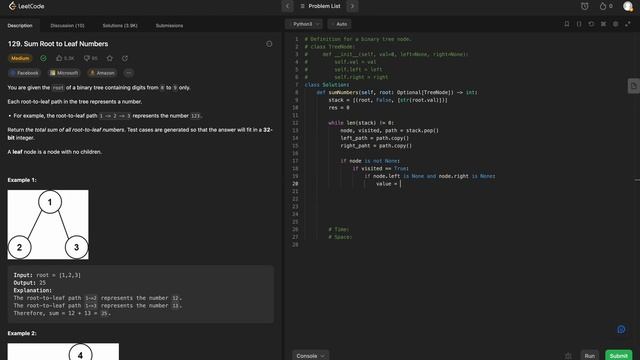This screenshot has height=360, width=640.
Task: Submit the solution
Action: tap(618, 356)
